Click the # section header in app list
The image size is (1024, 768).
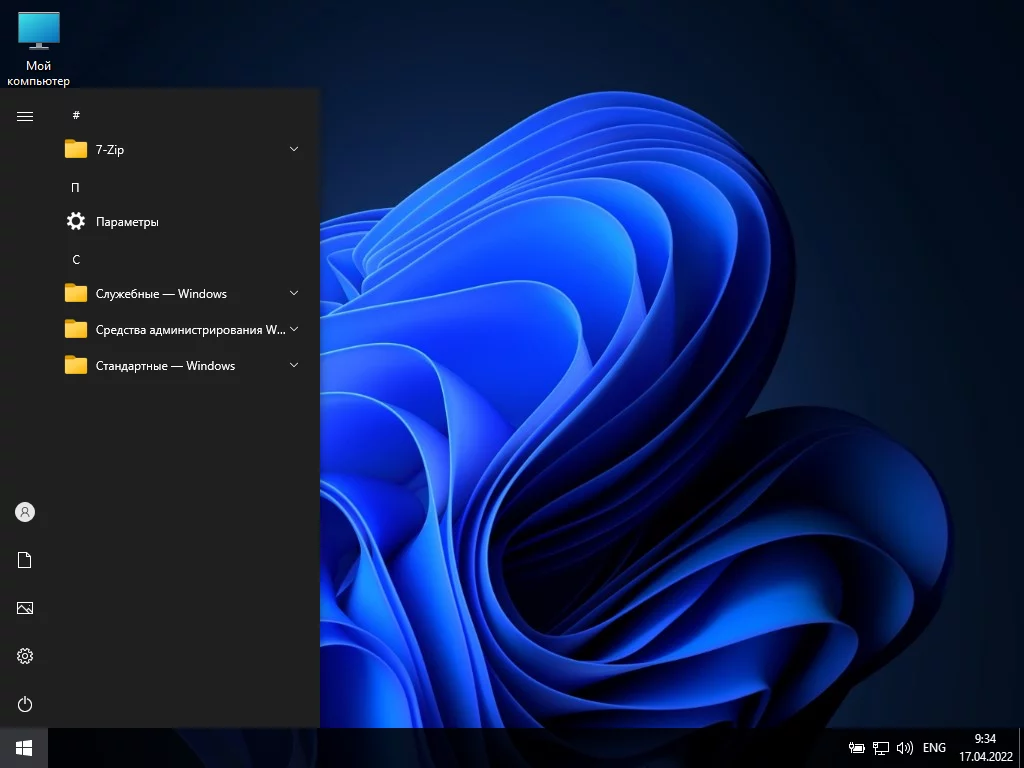pyautogui.click(x=76, y=115)
